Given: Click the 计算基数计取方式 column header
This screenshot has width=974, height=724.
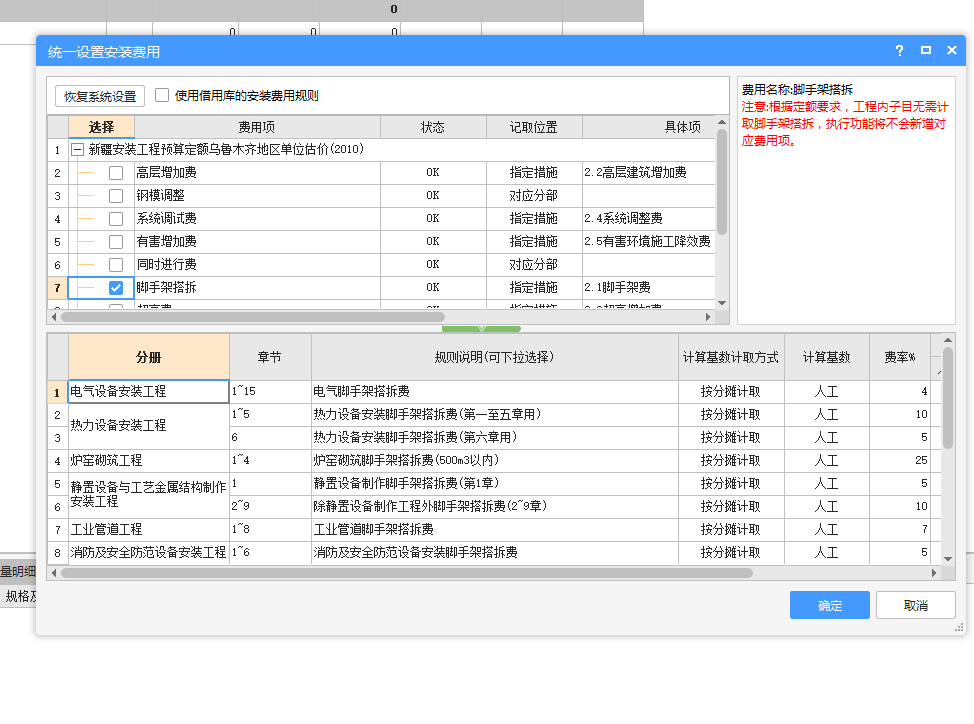Looking at the screenshot, I should coord(731,357).
